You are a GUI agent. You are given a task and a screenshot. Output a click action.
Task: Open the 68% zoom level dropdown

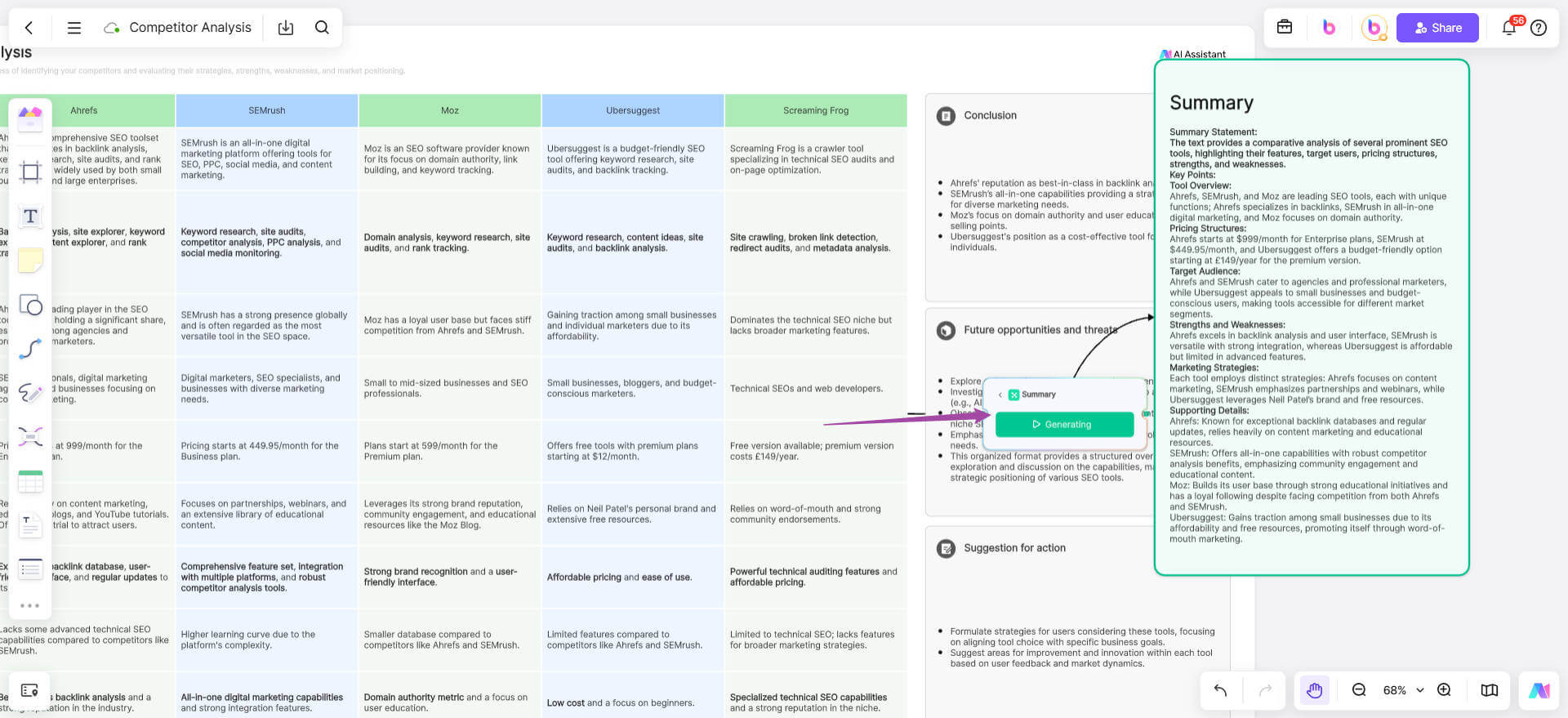point(1403,690)
